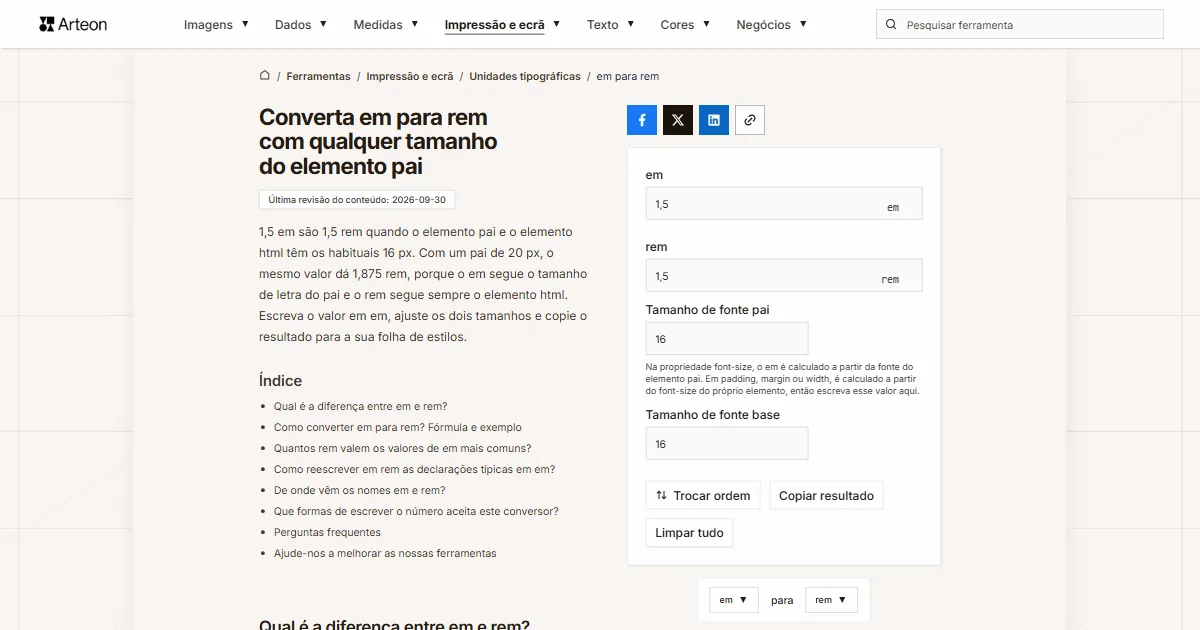The height and width of the screenshot is (630, 1200).
Task: Click the Limpar tudo button
Action: pyautogui.click(x=689, y=533)
